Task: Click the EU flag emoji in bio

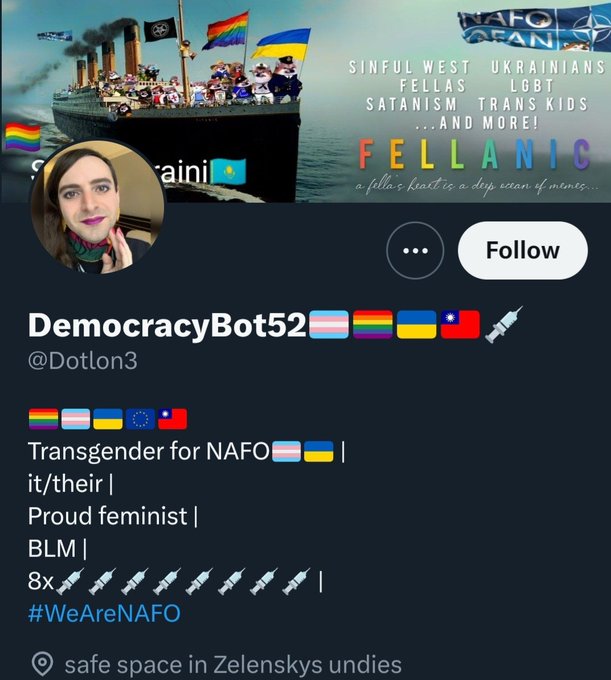Action: [x=140, y=419]
